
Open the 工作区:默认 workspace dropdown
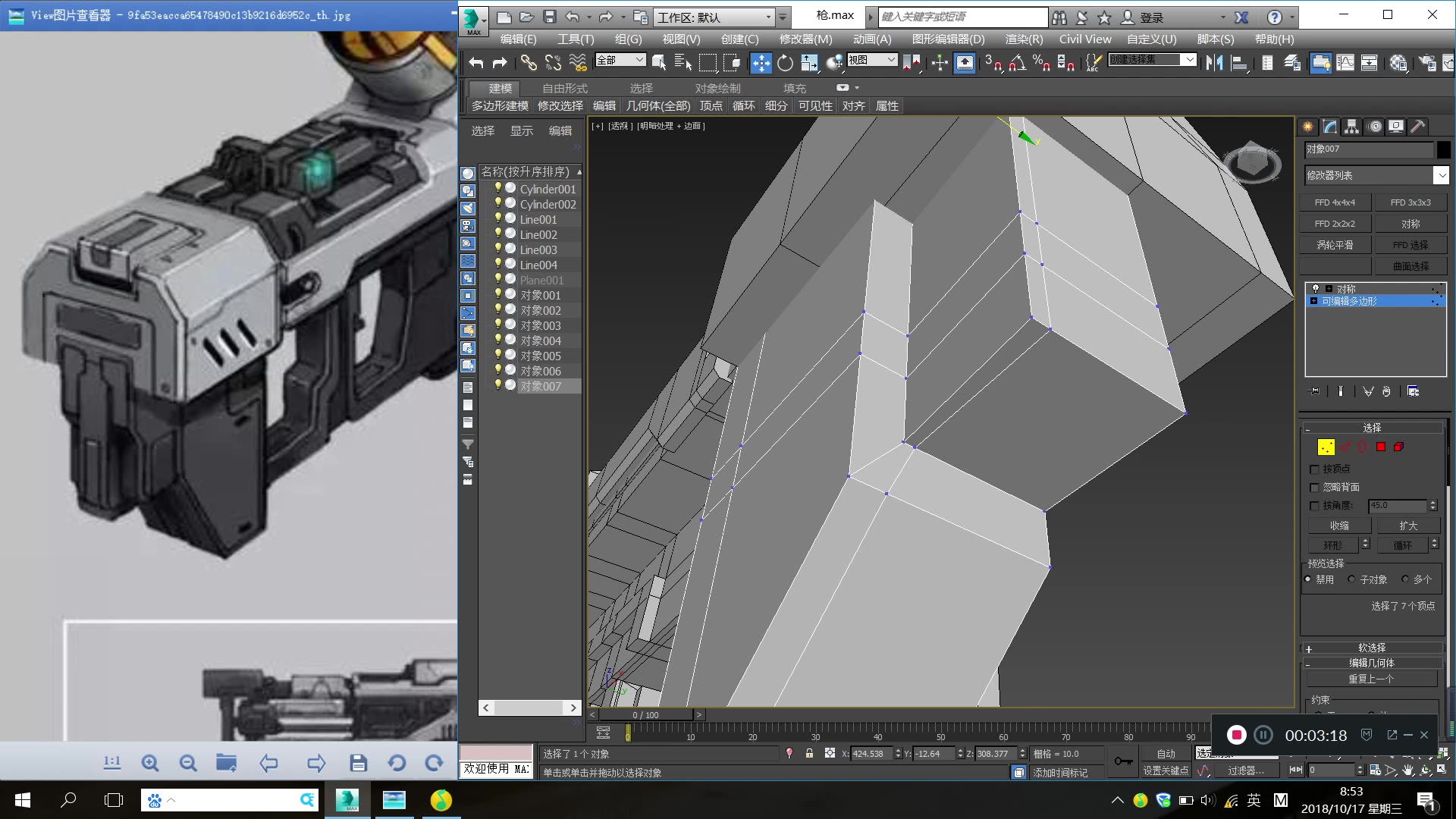(767, 17)
